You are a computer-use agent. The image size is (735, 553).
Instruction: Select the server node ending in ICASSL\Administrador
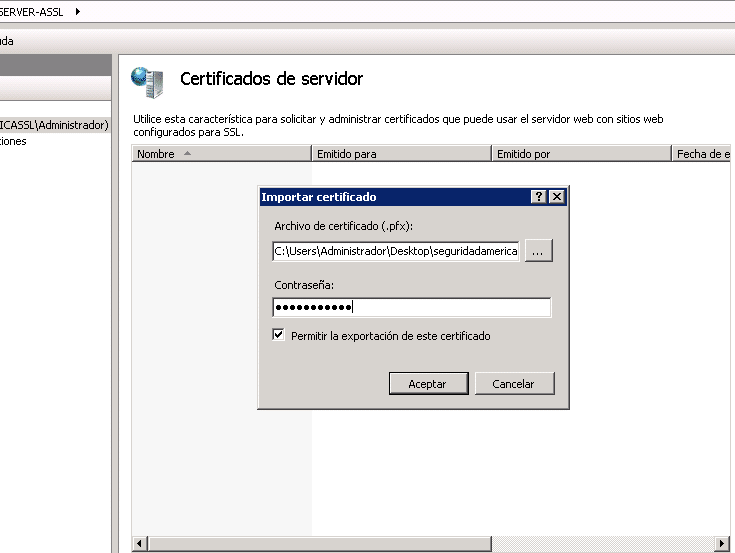click(x=54, y=125)
